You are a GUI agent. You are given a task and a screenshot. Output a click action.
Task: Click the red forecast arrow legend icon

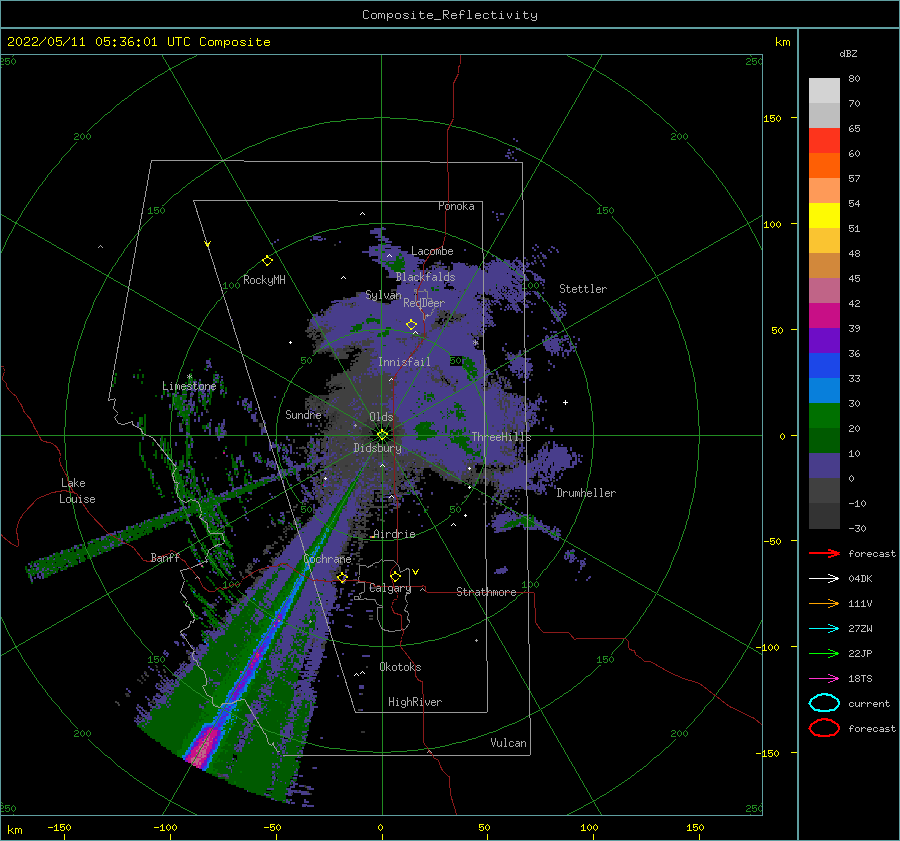824,553
